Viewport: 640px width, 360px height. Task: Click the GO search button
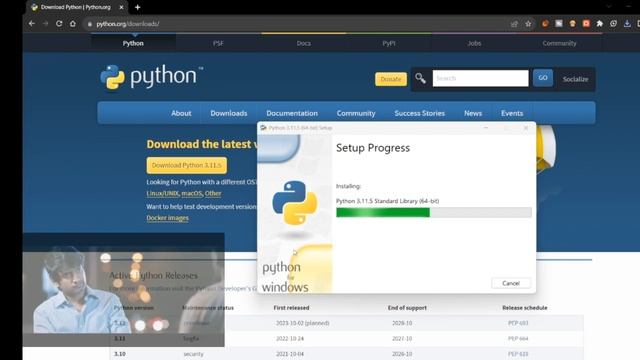(x=543, y=78)
